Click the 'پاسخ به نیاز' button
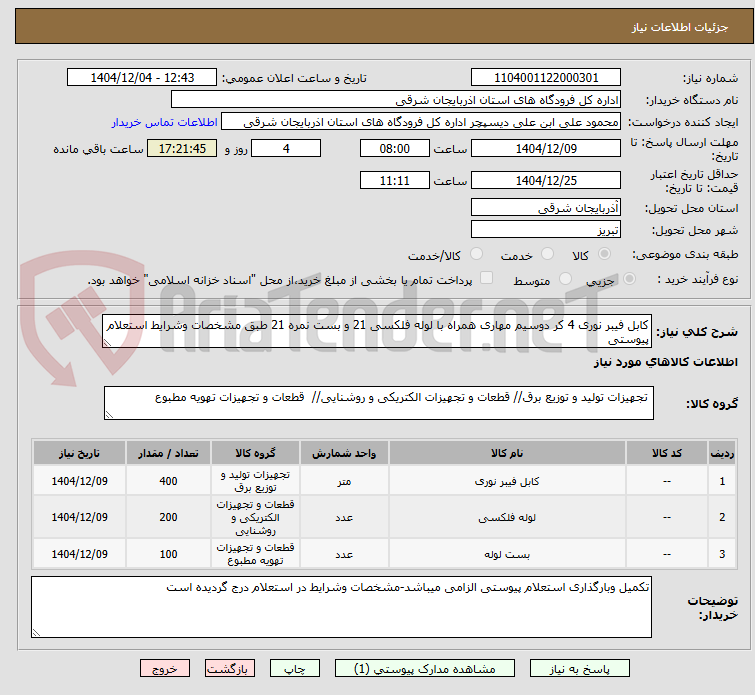This screenshot has width=755, height=695. pyautogui.click(x=579, y=669)
